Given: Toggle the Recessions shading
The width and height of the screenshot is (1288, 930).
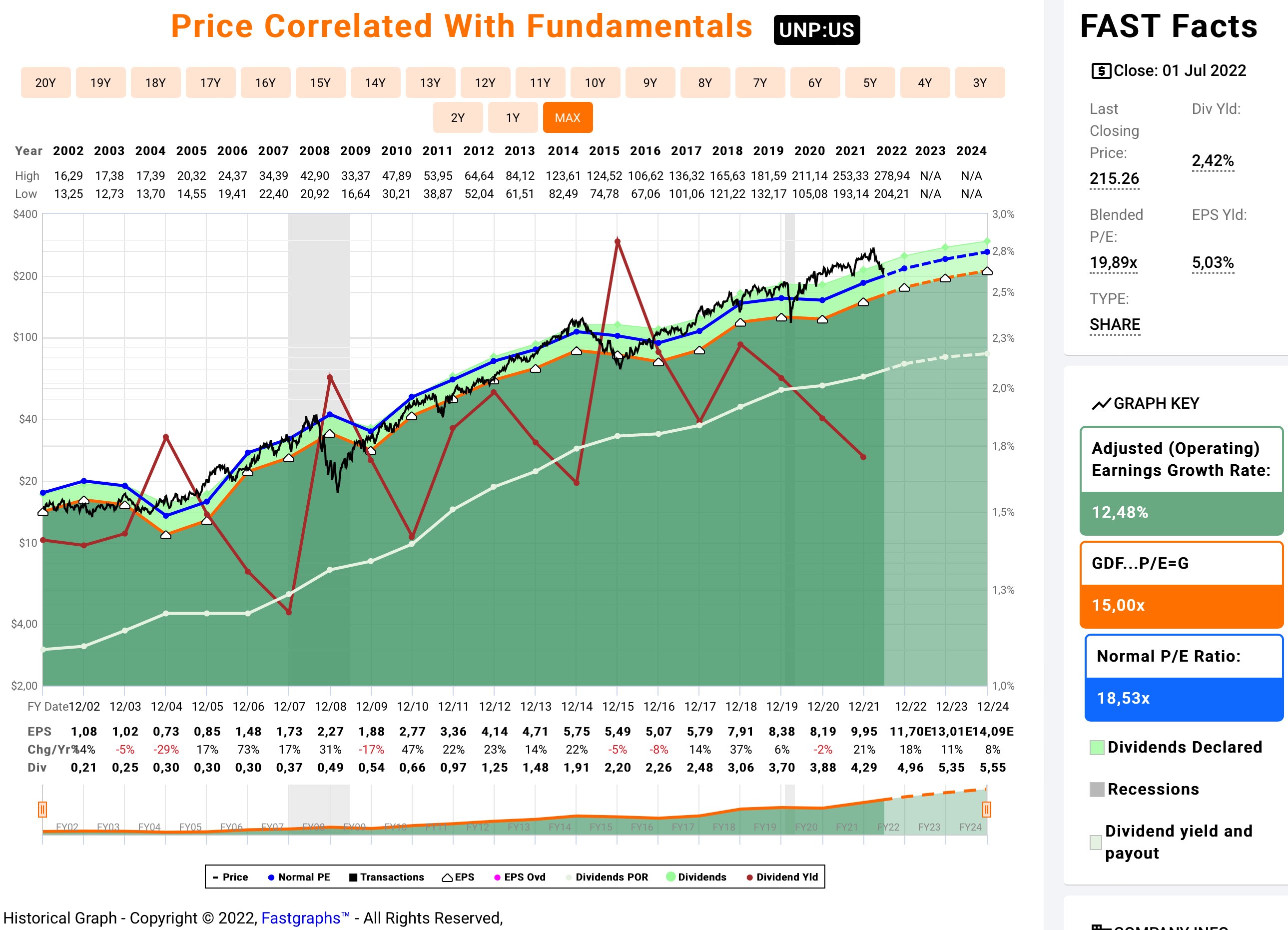Looking at the screenshot, I should 1097,789.
